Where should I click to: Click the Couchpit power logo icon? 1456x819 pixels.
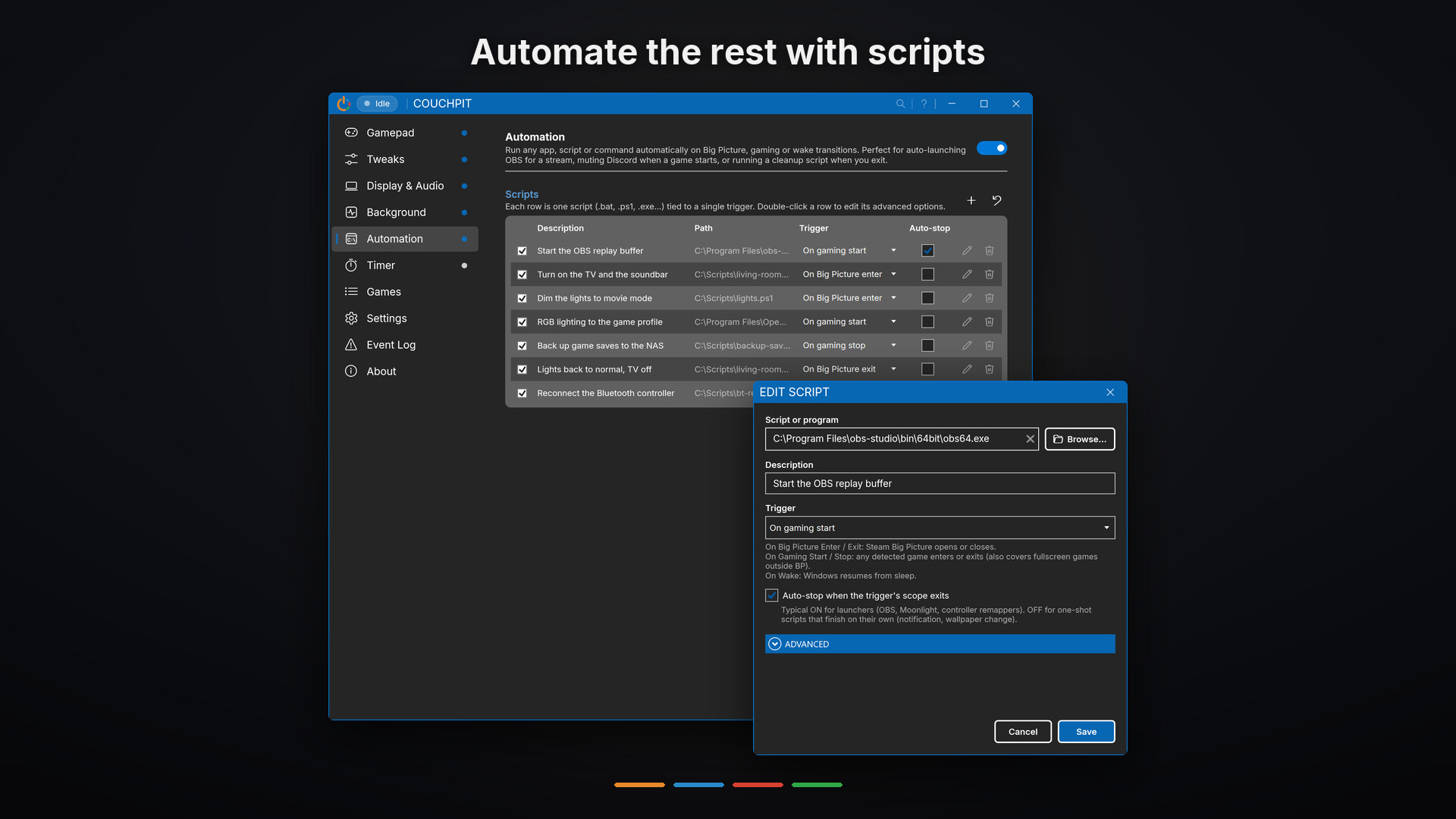pyautogui.click(x=344, y=103)
